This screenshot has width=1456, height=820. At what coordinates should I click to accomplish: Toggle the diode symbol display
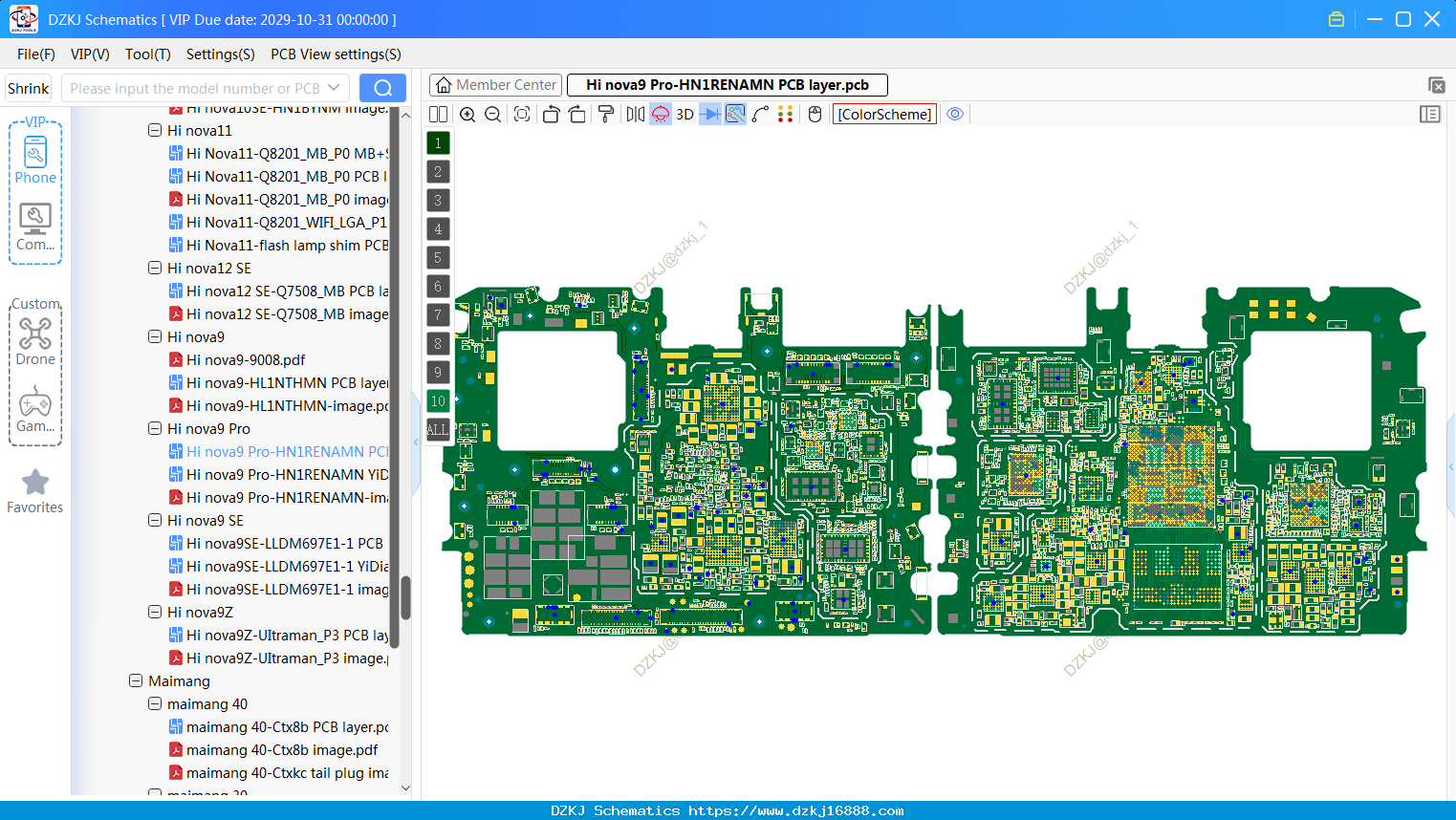[x=710, y=115]
